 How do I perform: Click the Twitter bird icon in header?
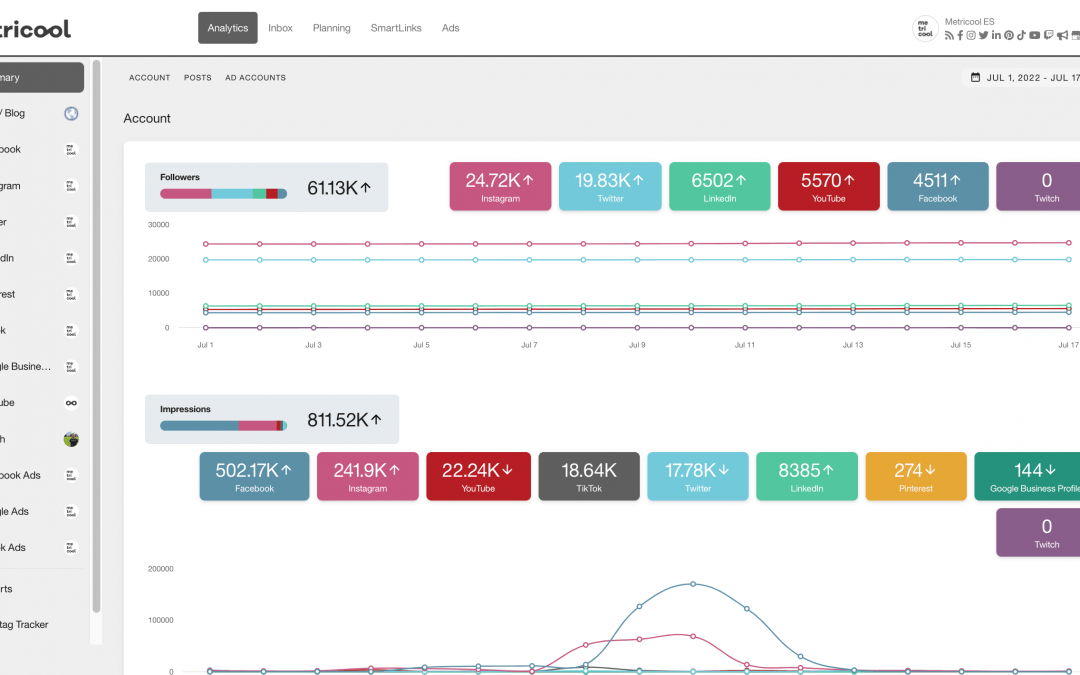pos(984,35)
